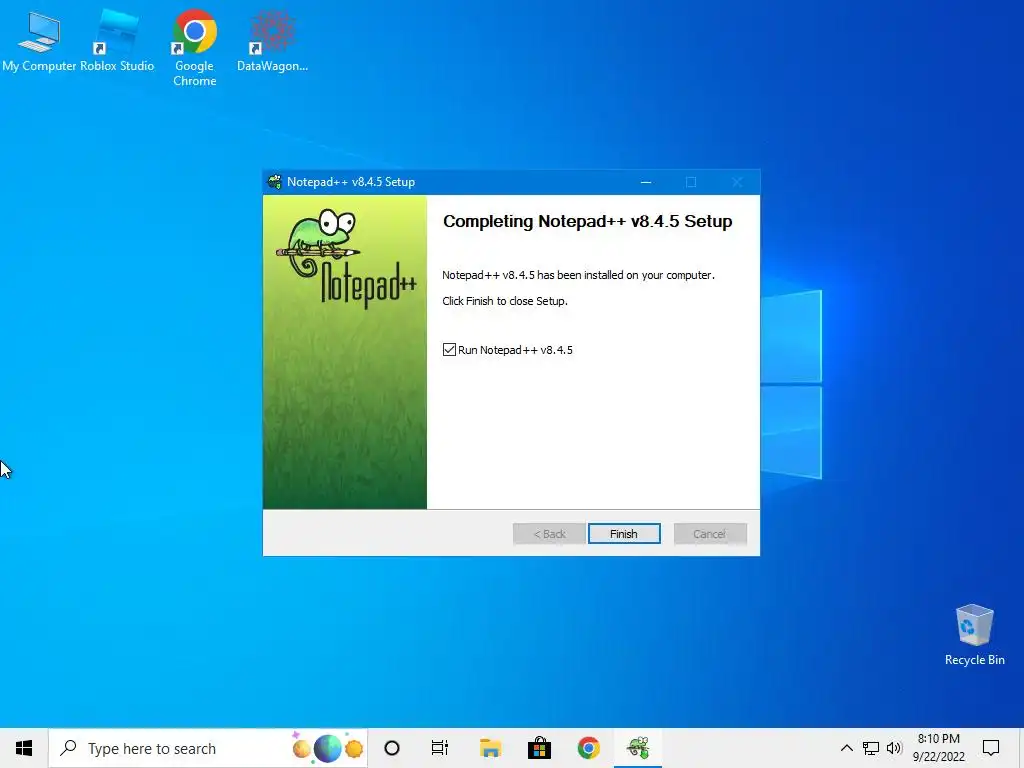Click 'Click Finish to close Setup.' text
Image resolution: width=1024 pixels, height=768 pixels.
[505, 301]
